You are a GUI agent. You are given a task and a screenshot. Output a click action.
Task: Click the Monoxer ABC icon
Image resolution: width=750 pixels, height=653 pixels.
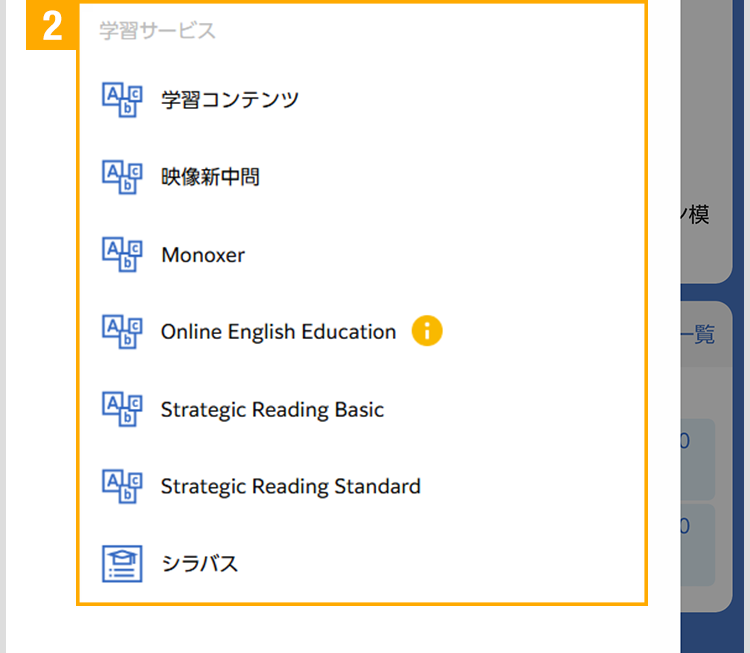pos(123,254)
